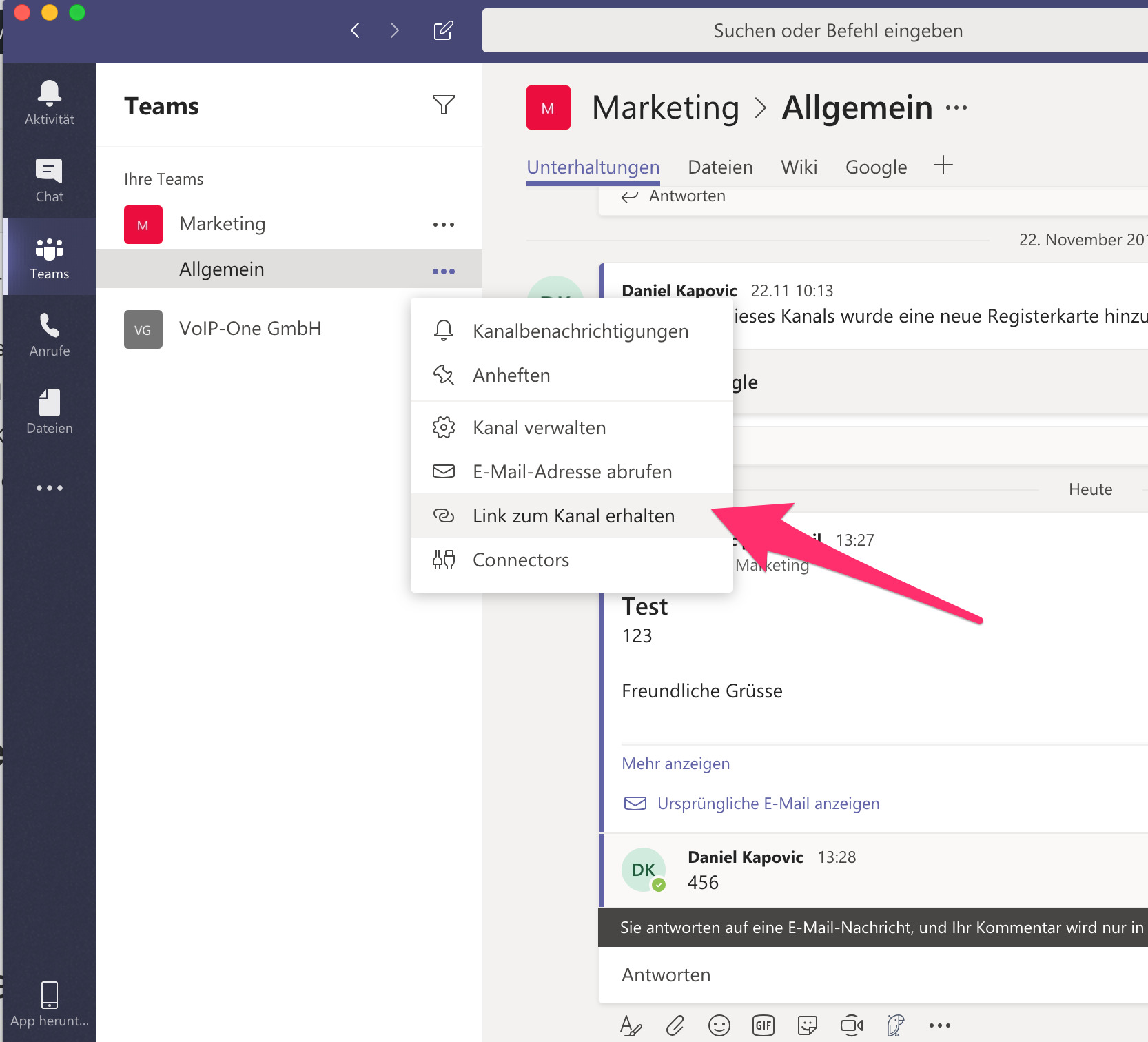
Task: Select Allgemein channel in list
Action: click(289, 269)
